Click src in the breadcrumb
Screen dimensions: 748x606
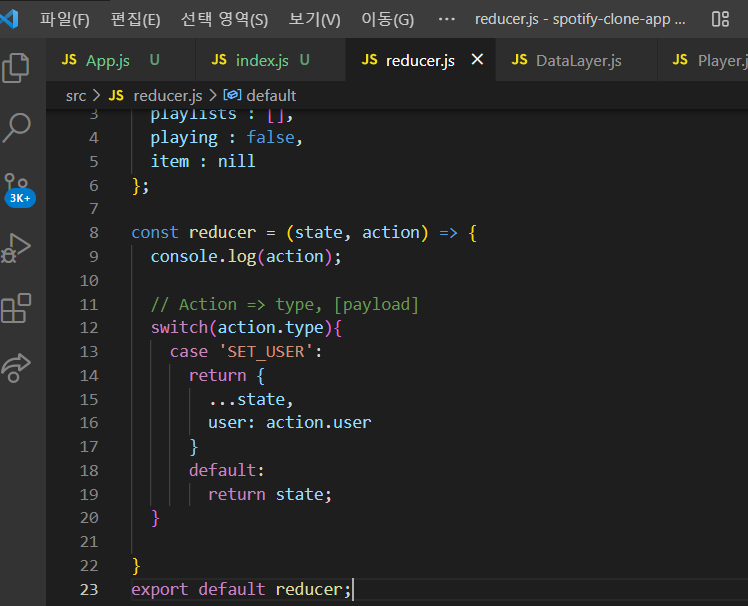76,96
